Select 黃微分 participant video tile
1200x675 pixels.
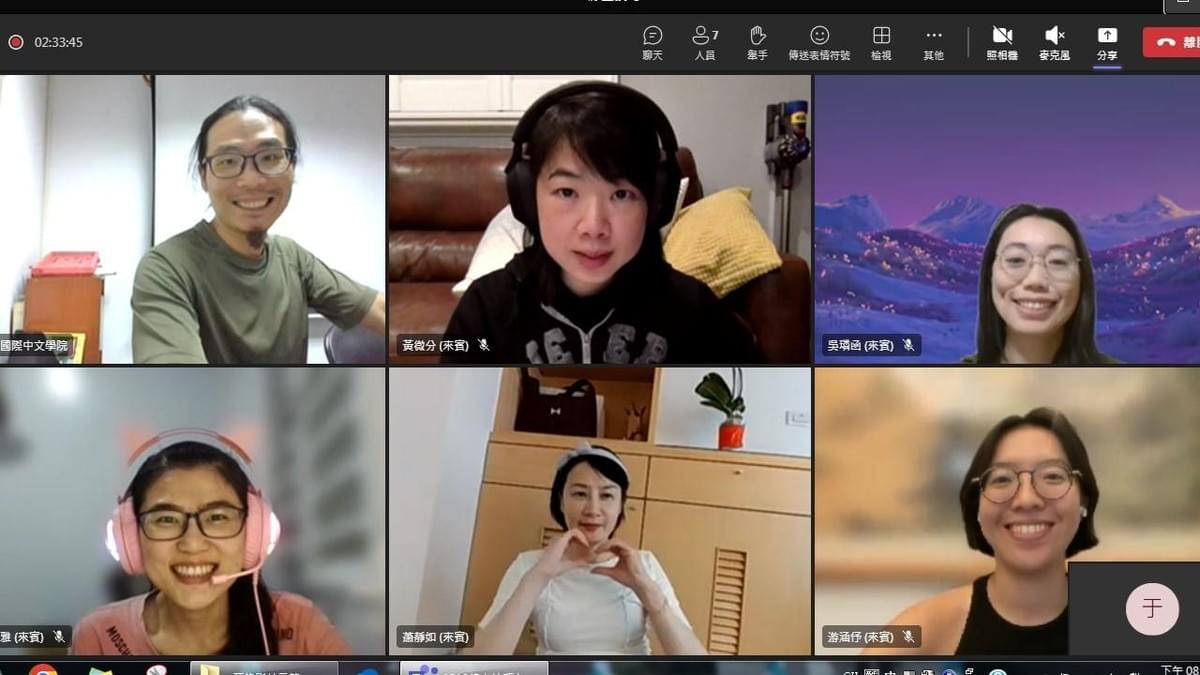click(600, 219)
